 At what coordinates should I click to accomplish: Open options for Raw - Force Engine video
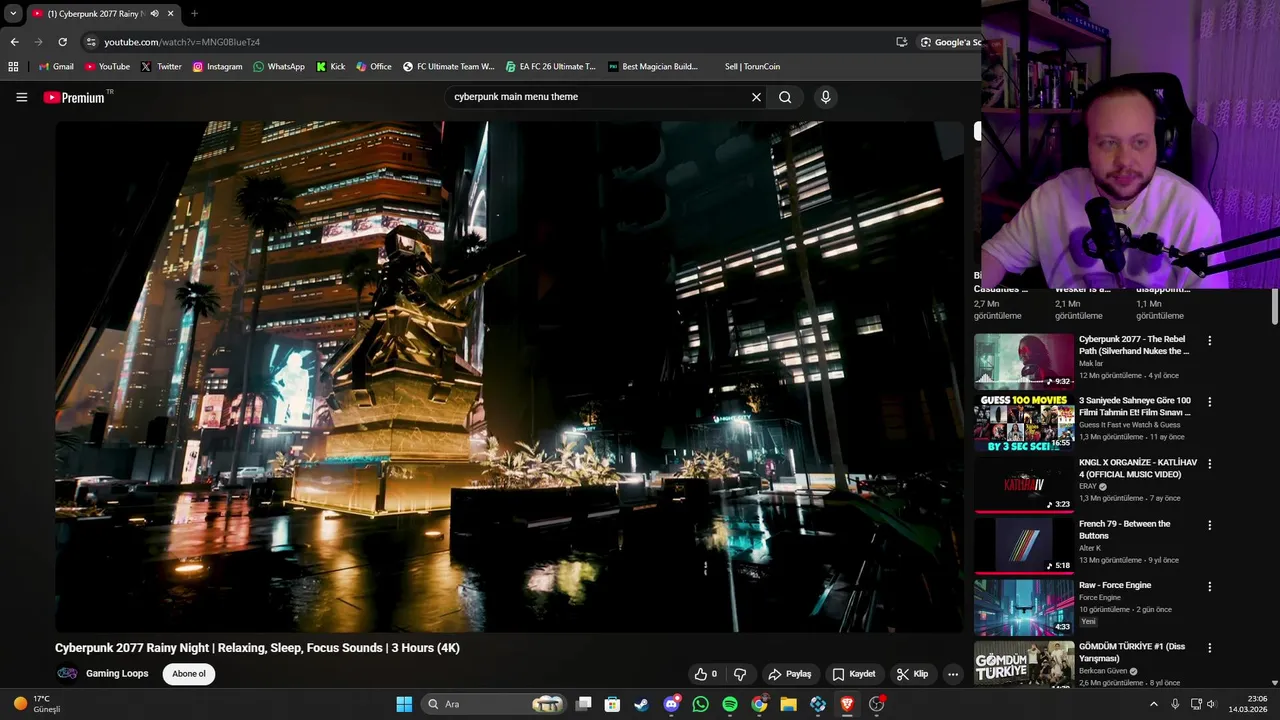coord(1209,587)
